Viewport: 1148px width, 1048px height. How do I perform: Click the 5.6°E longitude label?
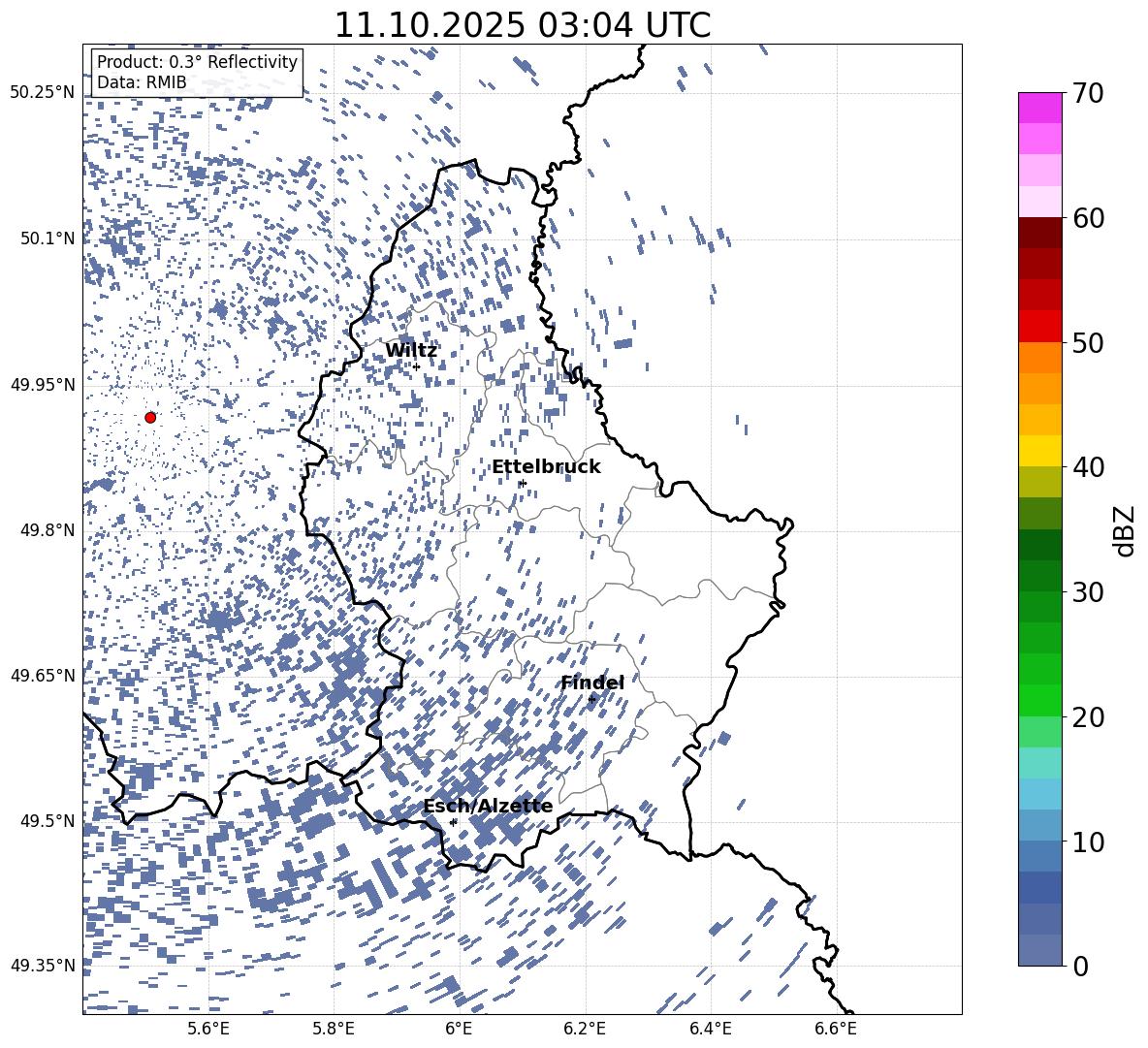pos(208,1029)
